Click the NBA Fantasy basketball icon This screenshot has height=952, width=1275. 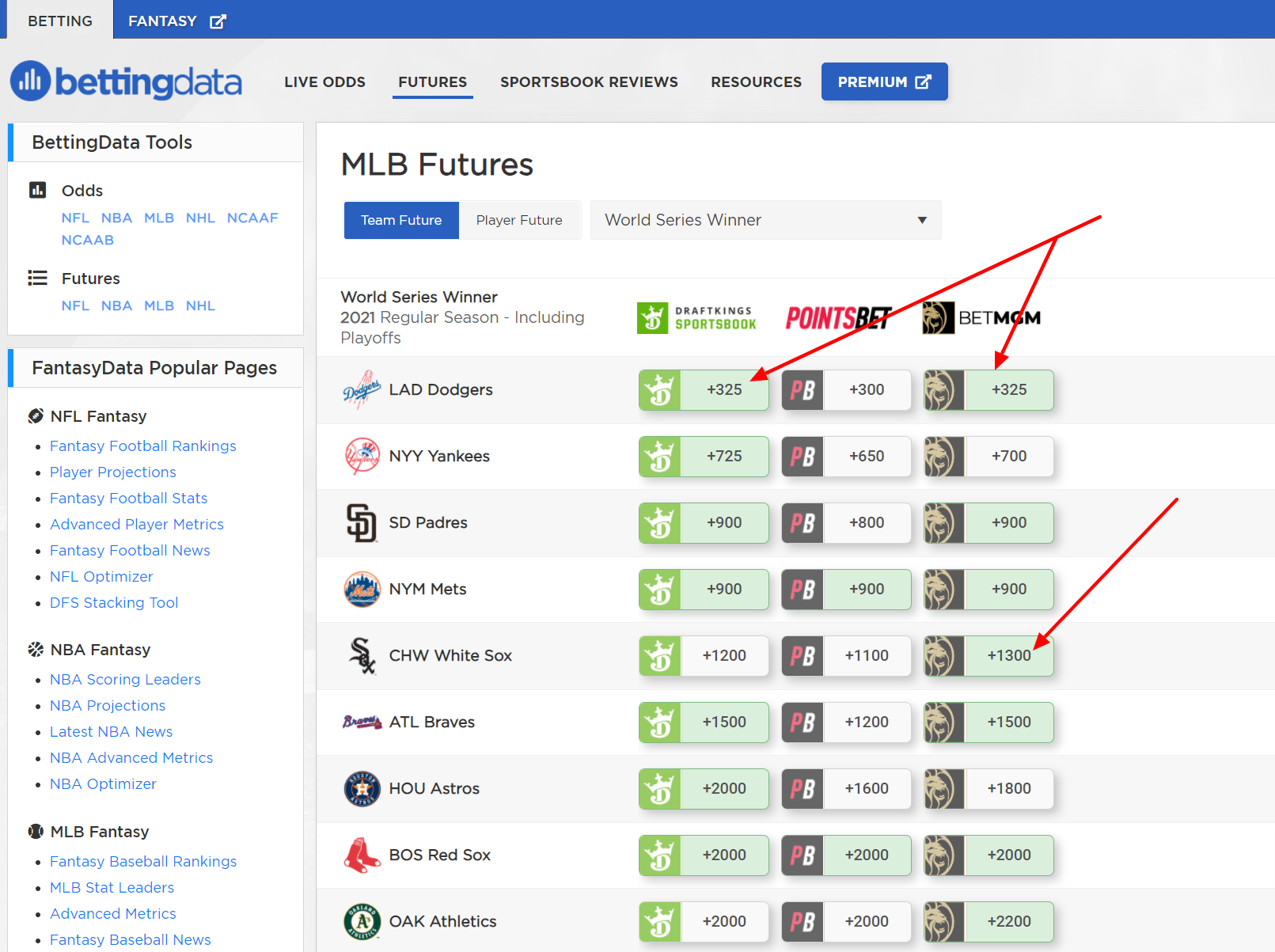[36, 649]
